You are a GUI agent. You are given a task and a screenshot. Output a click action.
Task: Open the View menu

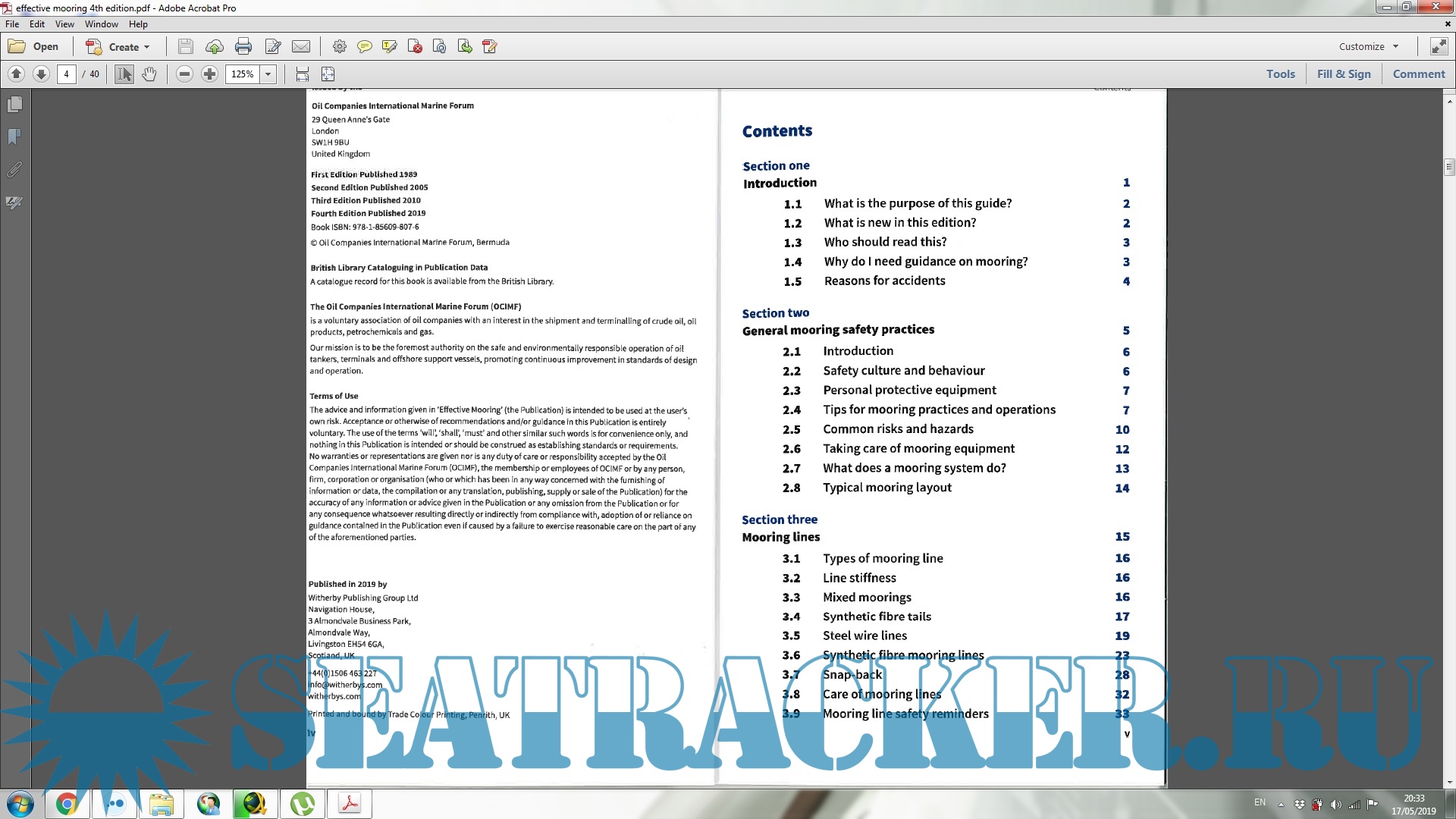[x=64, y=24]
